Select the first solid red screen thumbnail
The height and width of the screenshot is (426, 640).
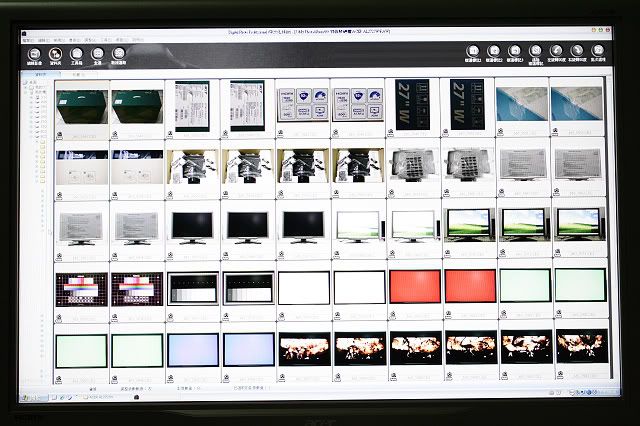[x=415, y=286]
